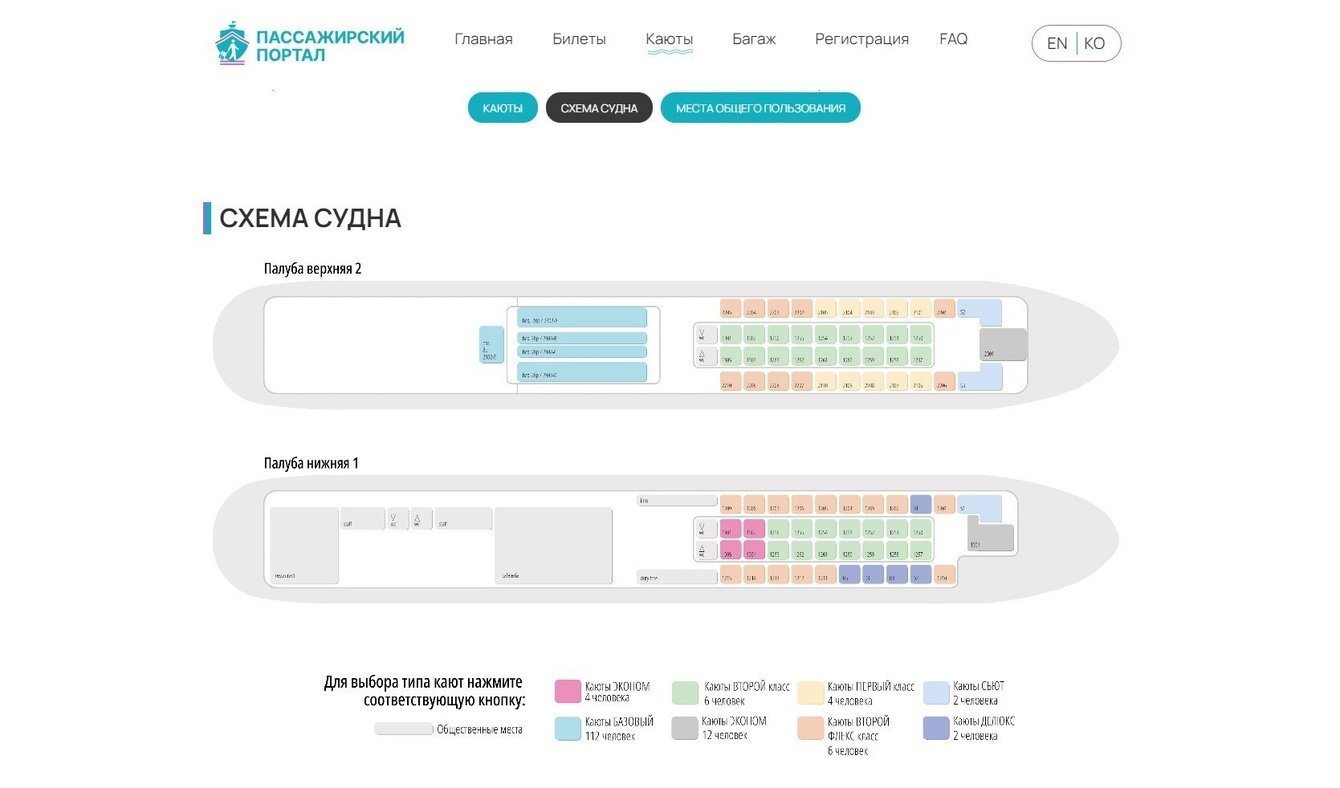Select the СХЕМА СУДНА tab button

[x=599, y=108]
